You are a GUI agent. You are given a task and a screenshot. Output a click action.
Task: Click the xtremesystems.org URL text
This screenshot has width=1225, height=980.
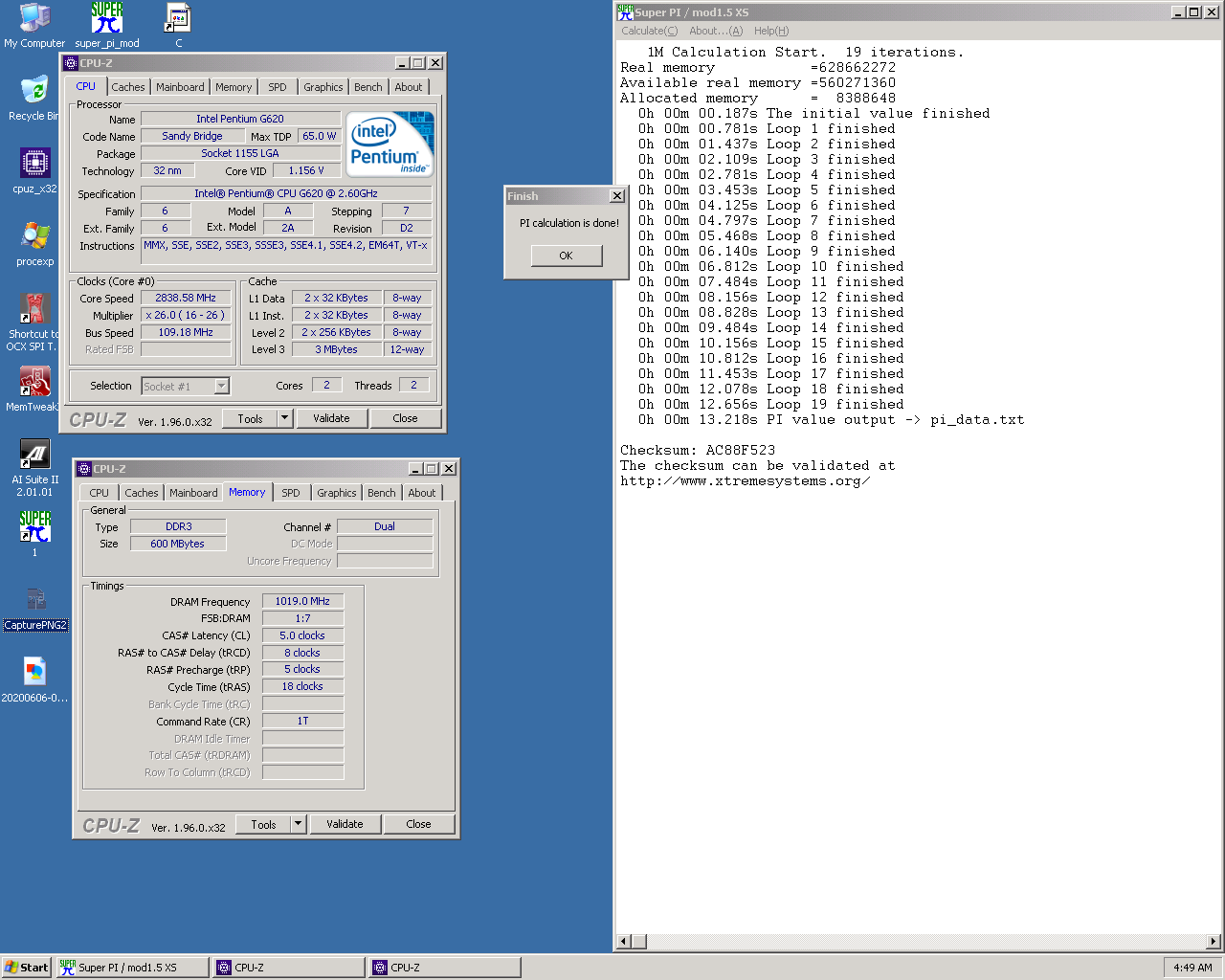[745, 480]
